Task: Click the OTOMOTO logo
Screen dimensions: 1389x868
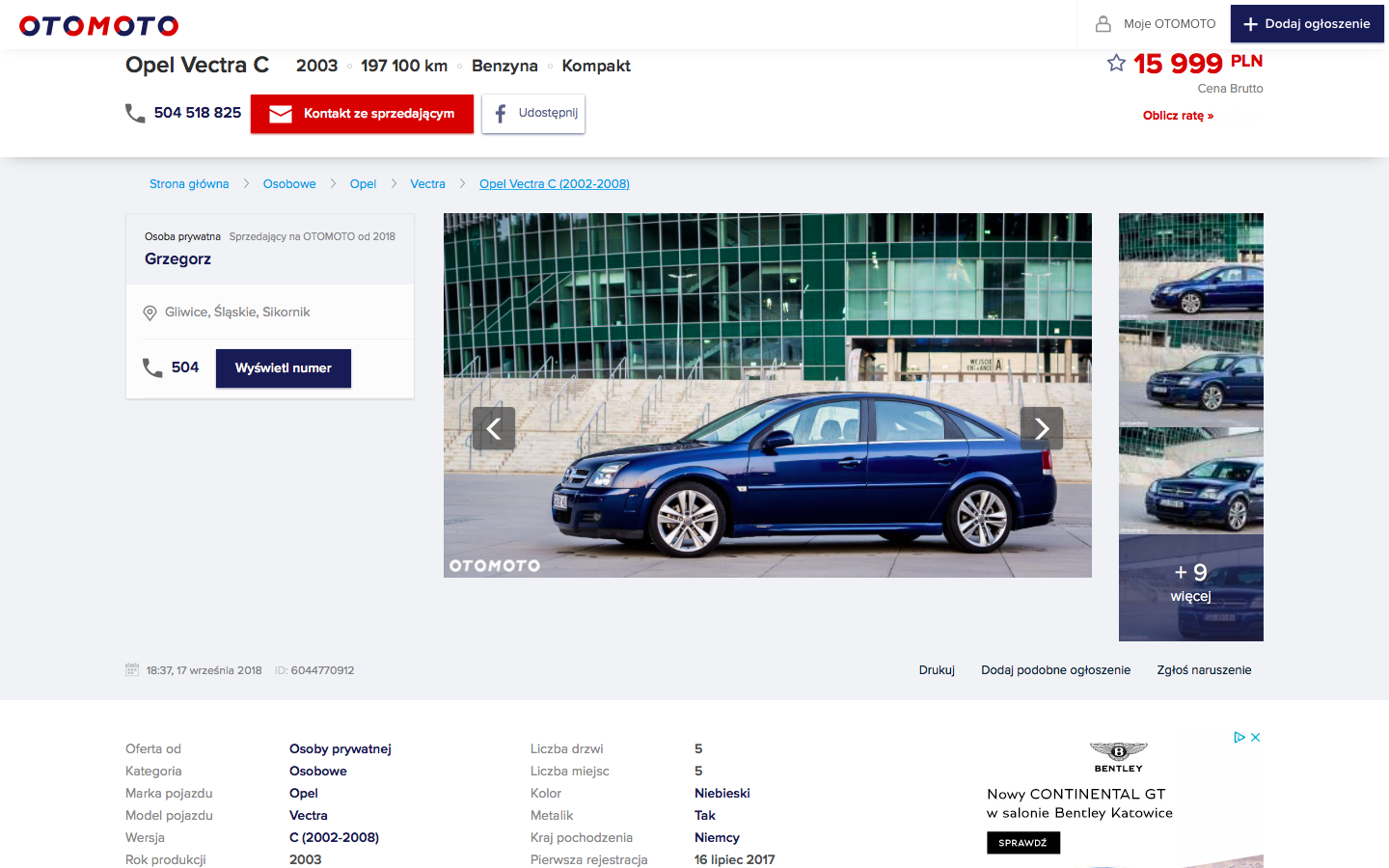Action: point(99,26)
